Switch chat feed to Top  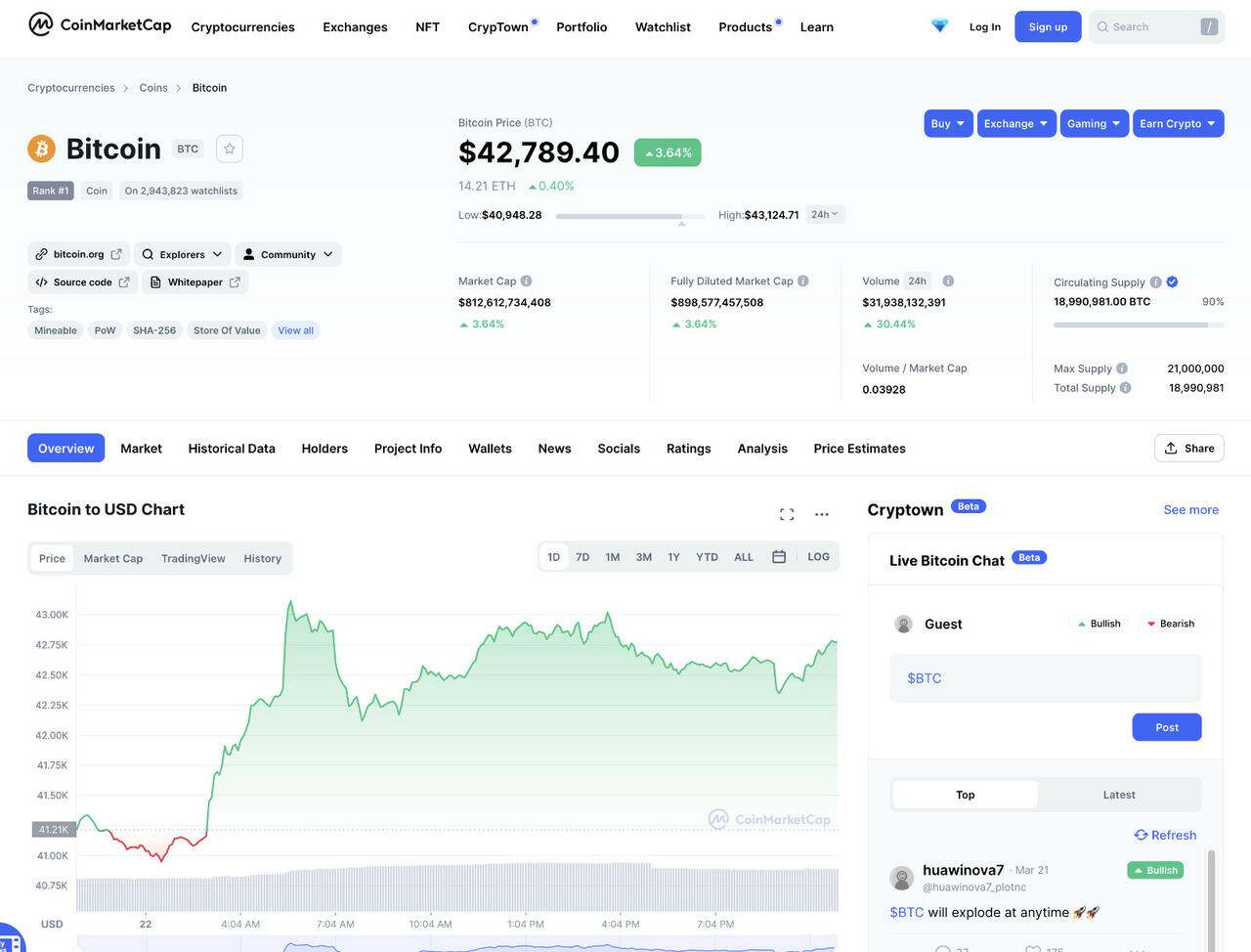[x=966, y=795]
